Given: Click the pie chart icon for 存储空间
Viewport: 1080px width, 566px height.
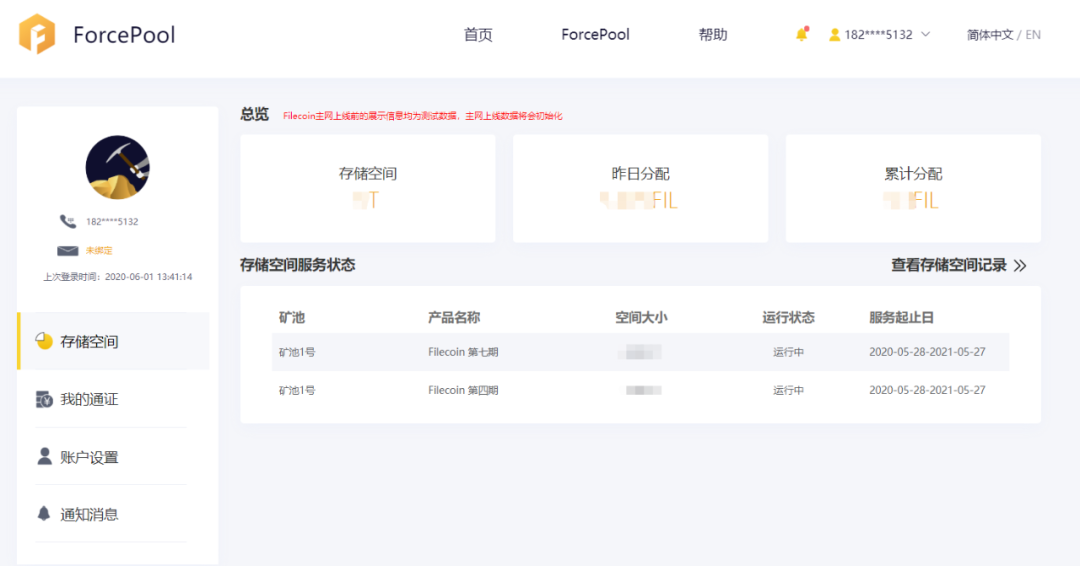Looking at the screenshot, I should (44, 341).
